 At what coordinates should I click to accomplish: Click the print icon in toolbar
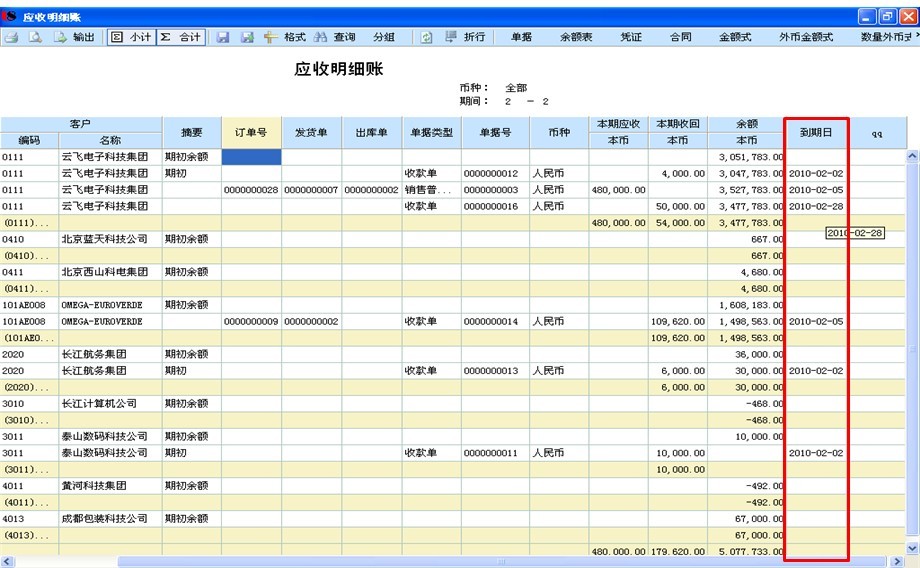[11, 38]
